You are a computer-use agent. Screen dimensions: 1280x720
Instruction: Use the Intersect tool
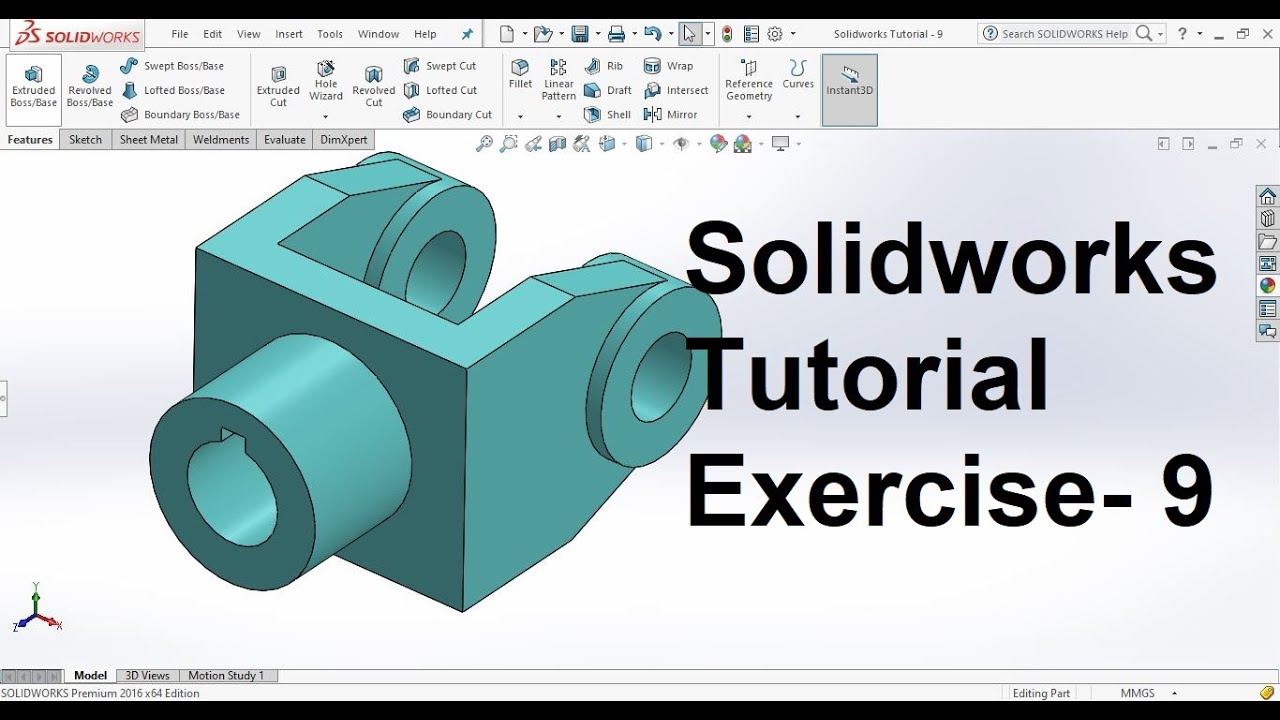[677, 90]
